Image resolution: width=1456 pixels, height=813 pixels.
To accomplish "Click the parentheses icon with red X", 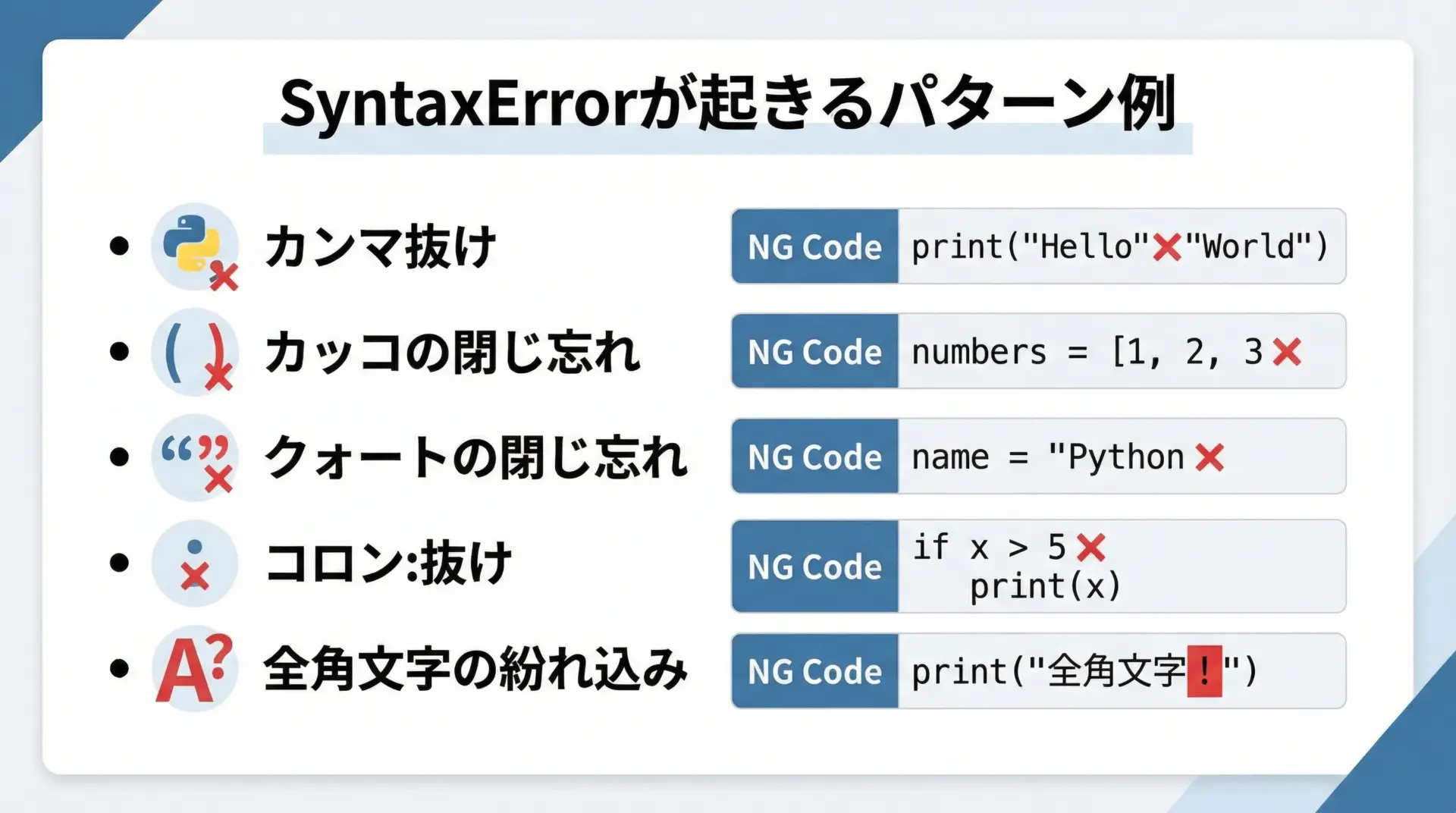I will pyautogui.click(x=195, y=352).
